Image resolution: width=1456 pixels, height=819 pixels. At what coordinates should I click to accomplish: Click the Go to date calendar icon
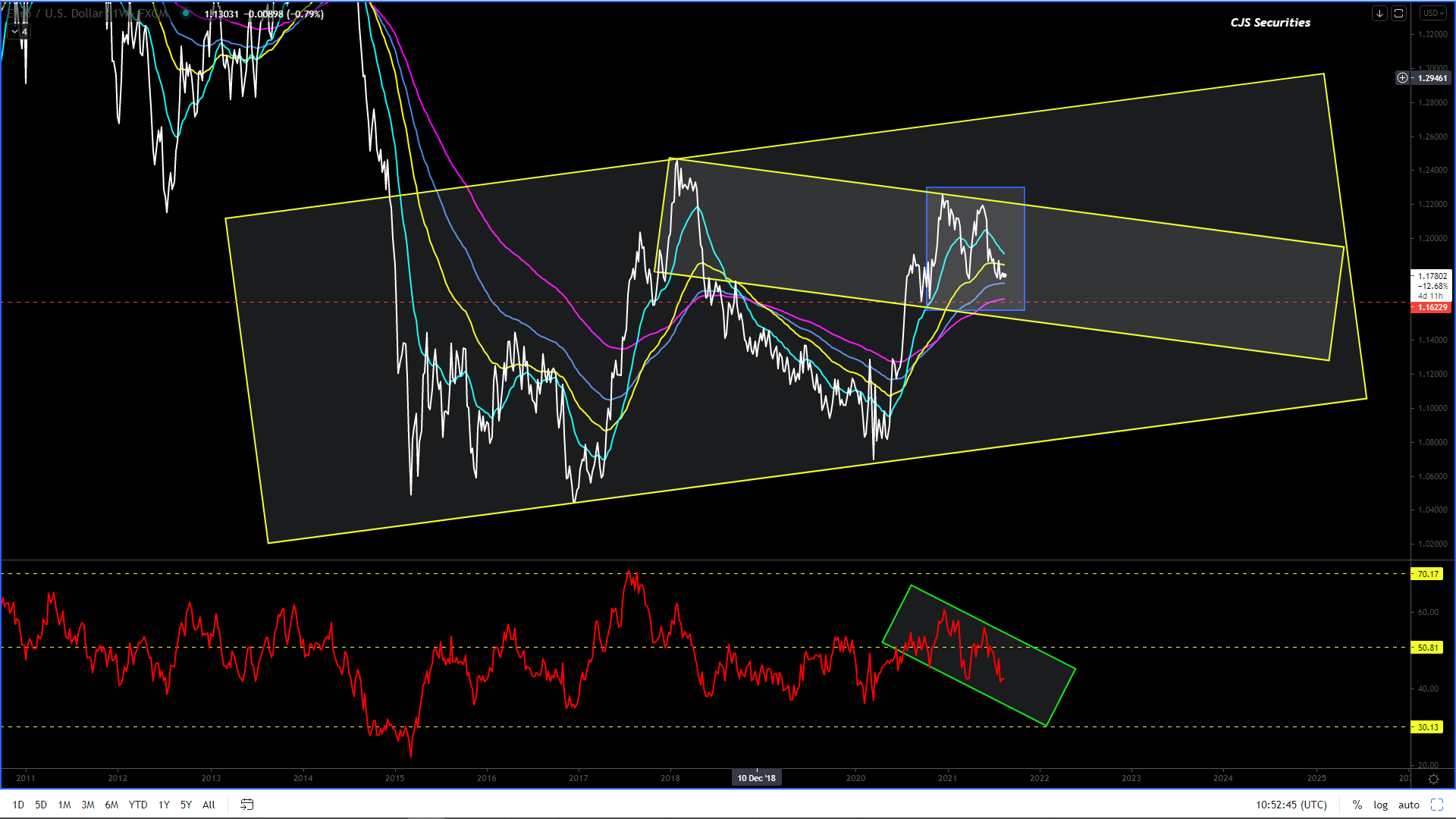click(247, 805)
